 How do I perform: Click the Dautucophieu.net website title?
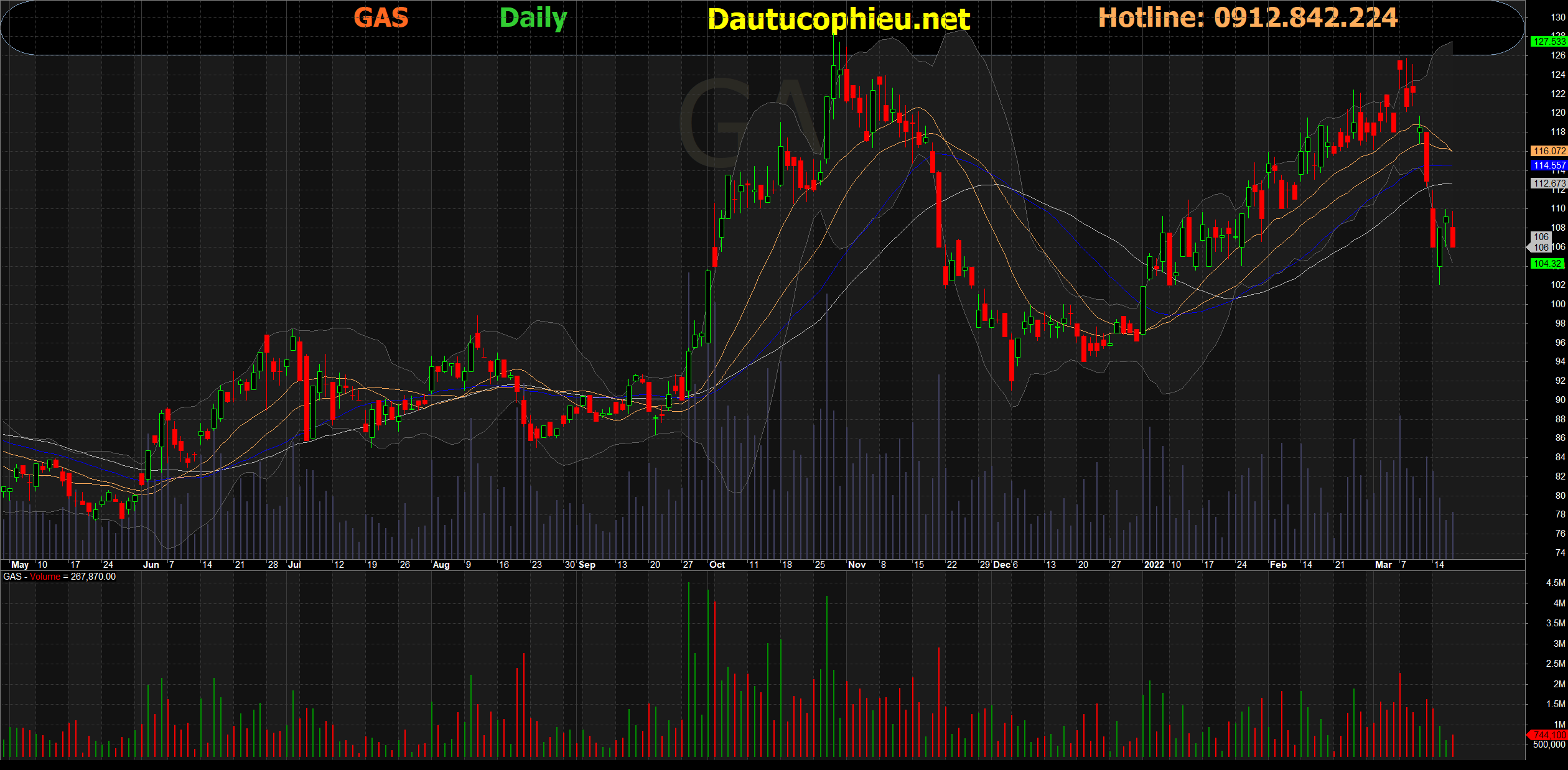[x=838, y=19]
